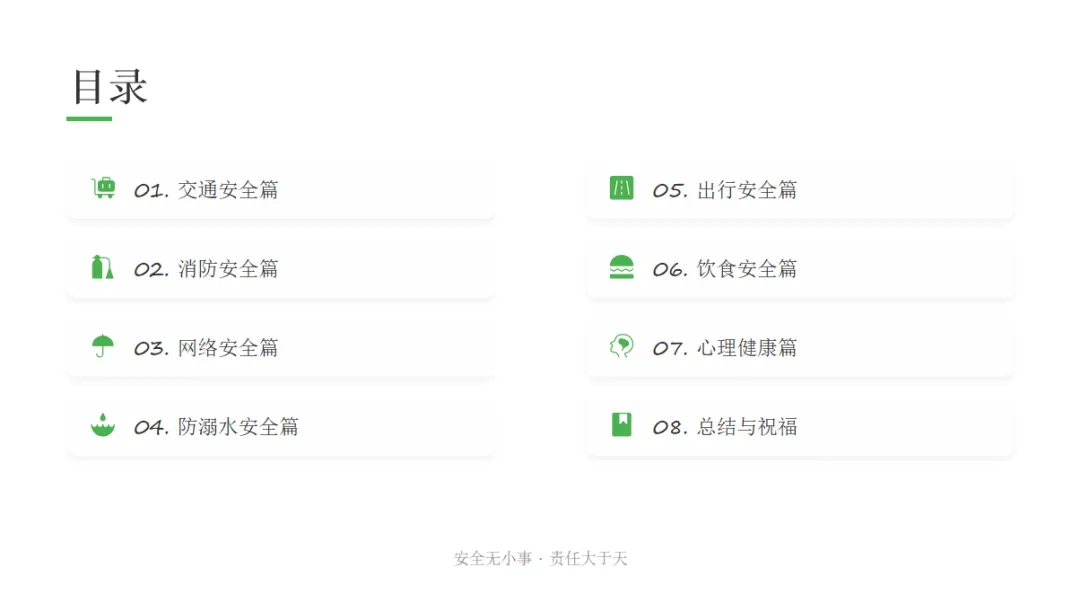Click the 目录 heading title
This screenshot has height=602, width=1080.
tap(110, 87)
